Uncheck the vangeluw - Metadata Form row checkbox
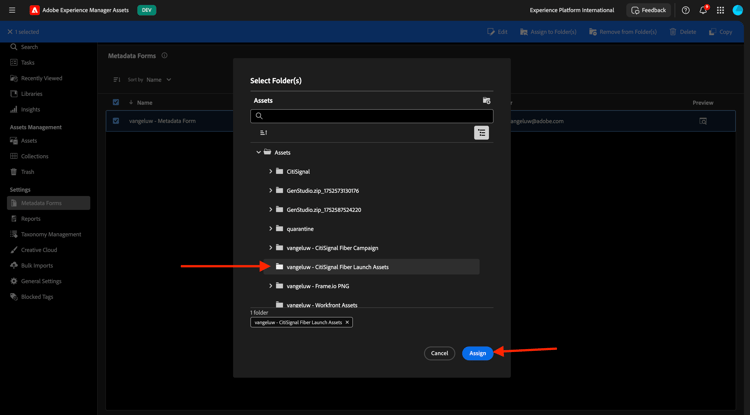 coord(116,121)
